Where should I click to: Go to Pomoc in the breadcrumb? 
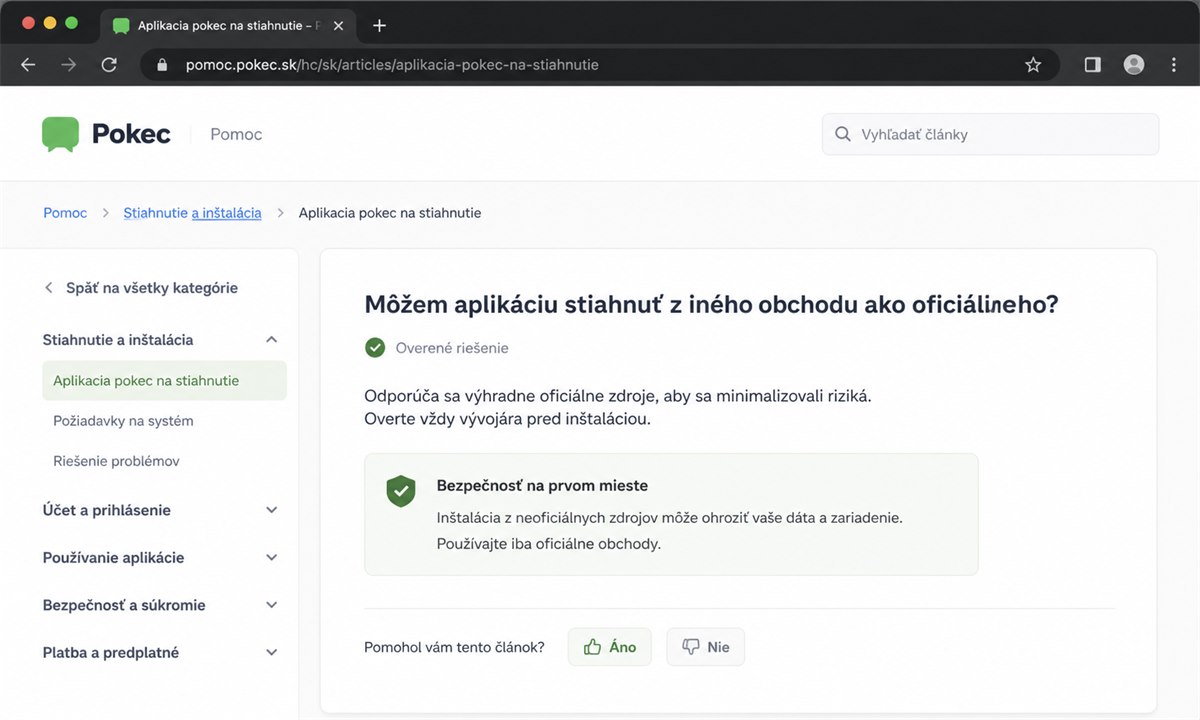(65, 213)
